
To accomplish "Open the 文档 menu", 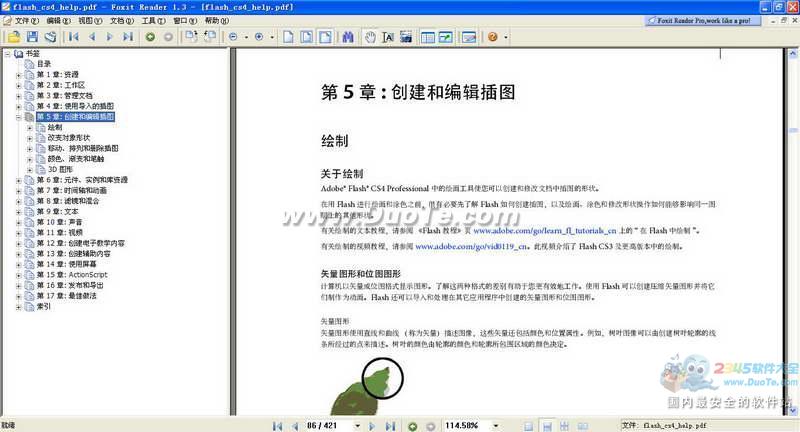I will (122, 21).
